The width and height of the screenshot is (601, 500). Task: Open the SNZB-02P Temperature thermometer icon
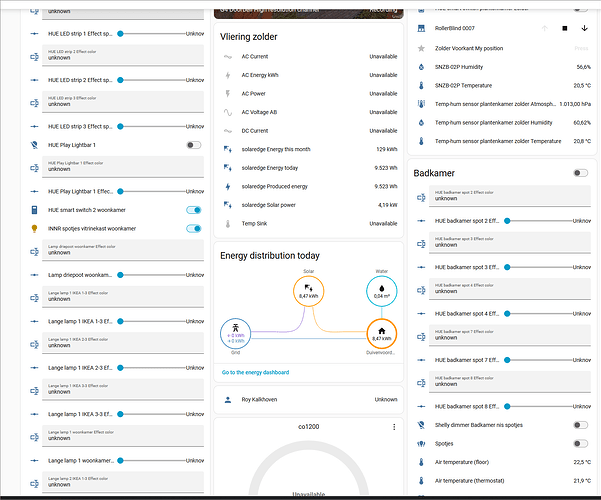point(421,86)
